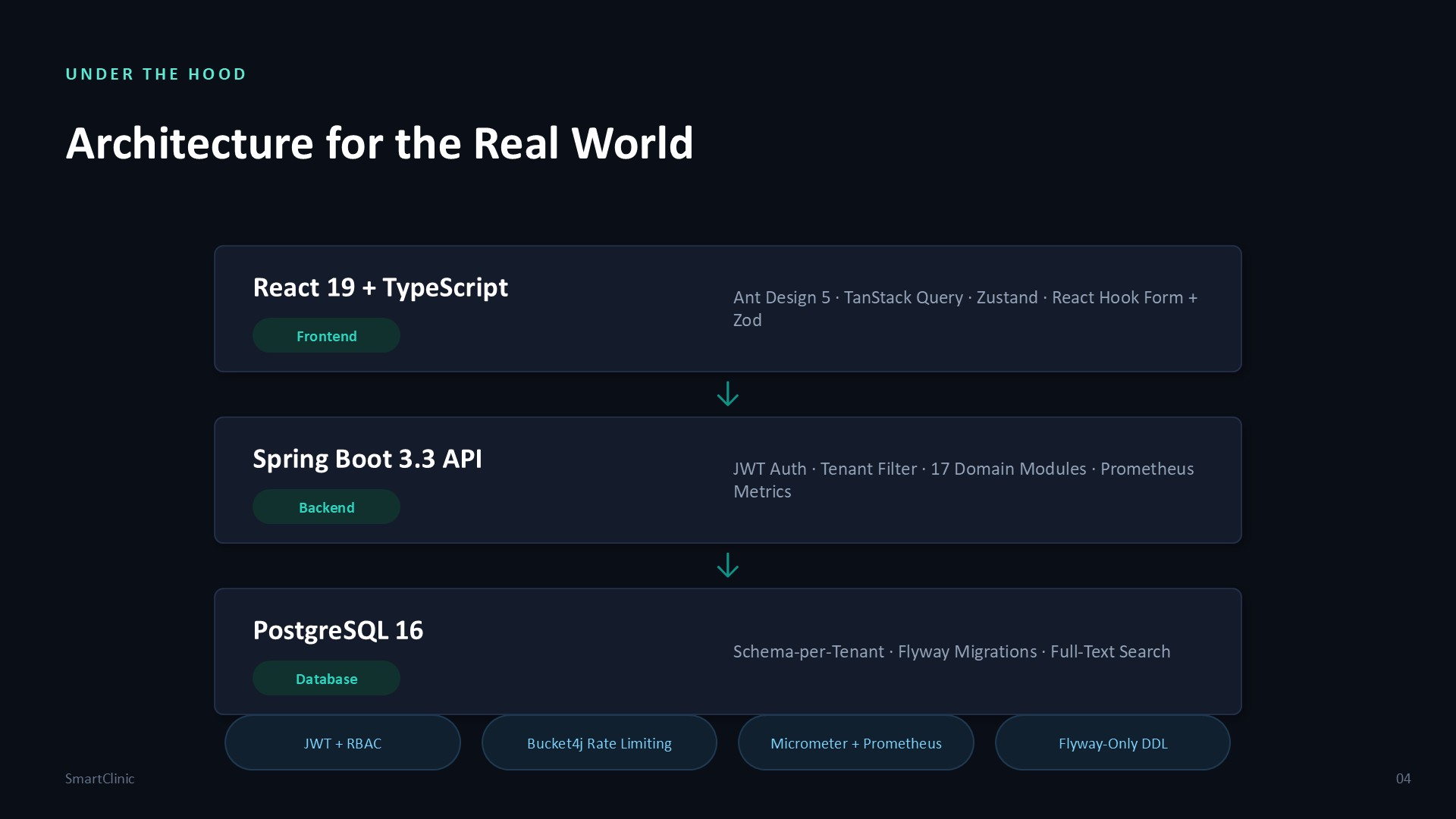The image size is (1456, 819).
Task: Click the Schema-per-Tenant description text
Action: [952, 651]
